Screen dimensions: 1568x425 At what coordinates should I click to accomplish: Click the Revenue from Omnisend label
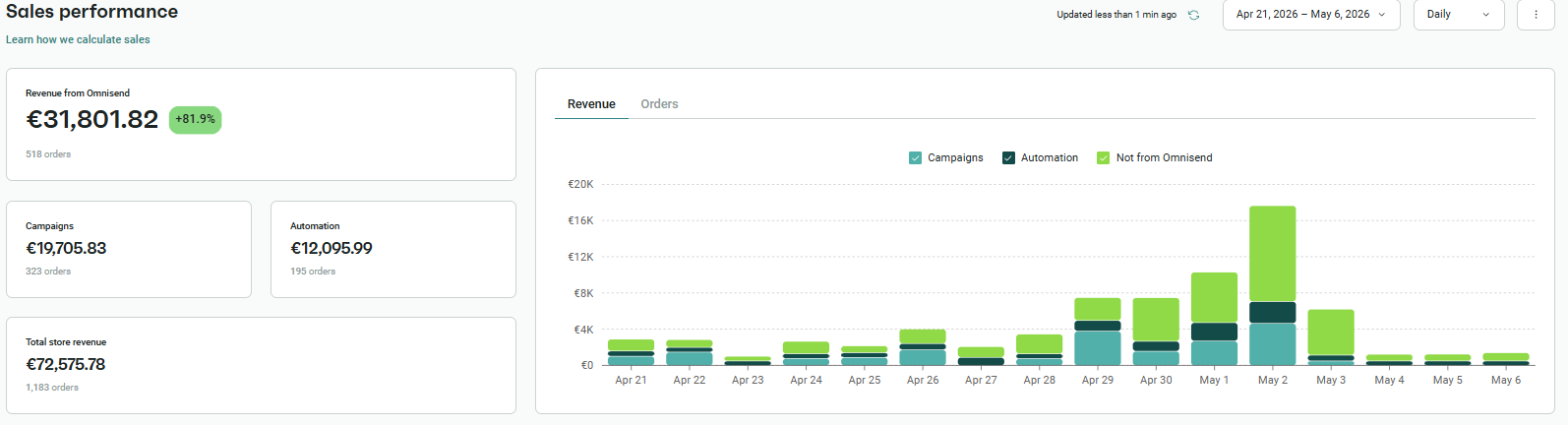point(78,93)
